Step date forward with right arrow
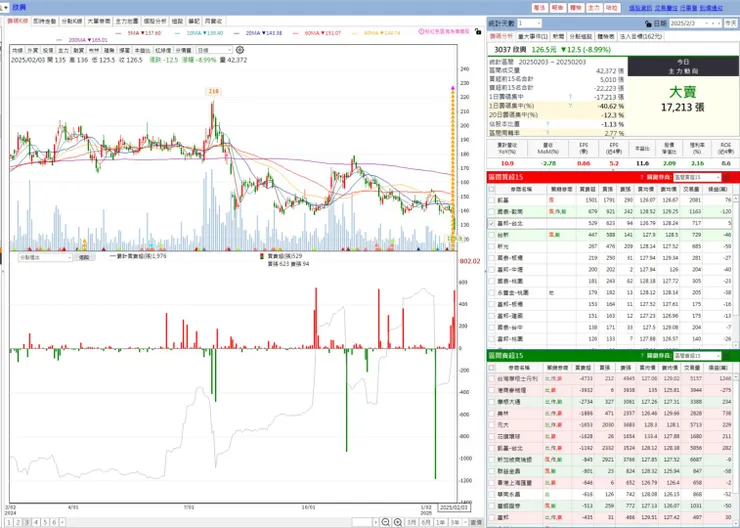Viewport: 740px width, 528px height. click(719, 23)
